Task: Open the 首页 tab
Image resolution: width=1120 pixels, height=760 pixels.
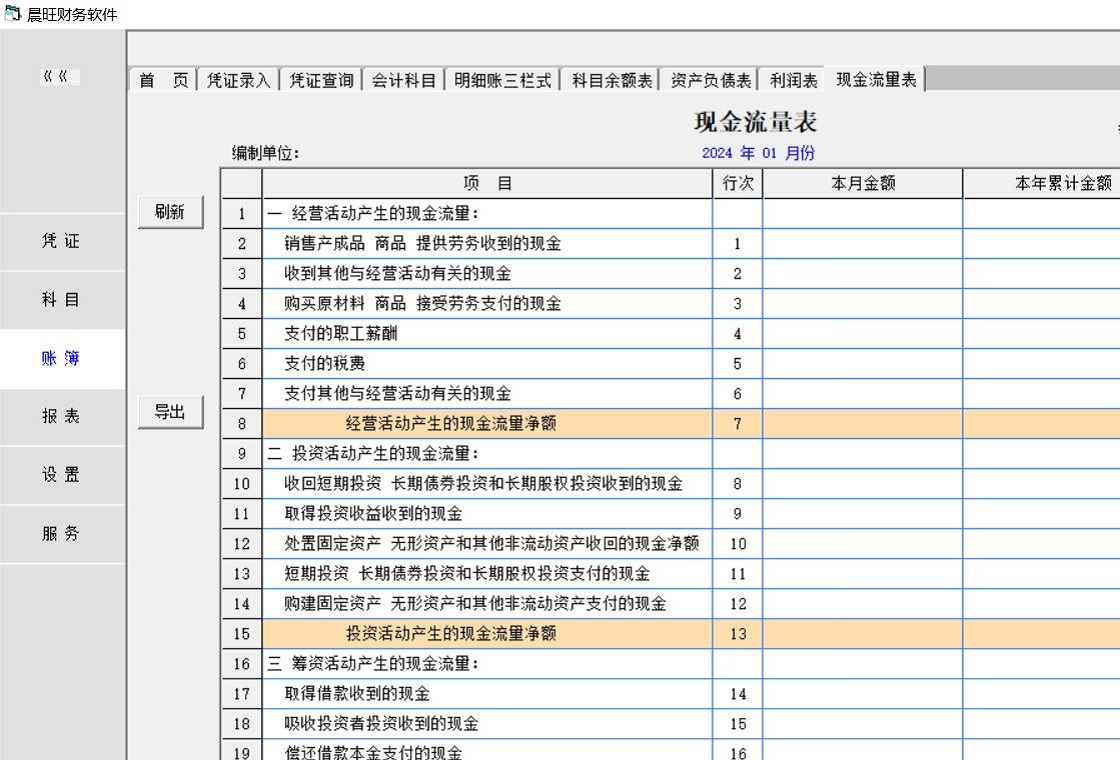Action: 163,80
